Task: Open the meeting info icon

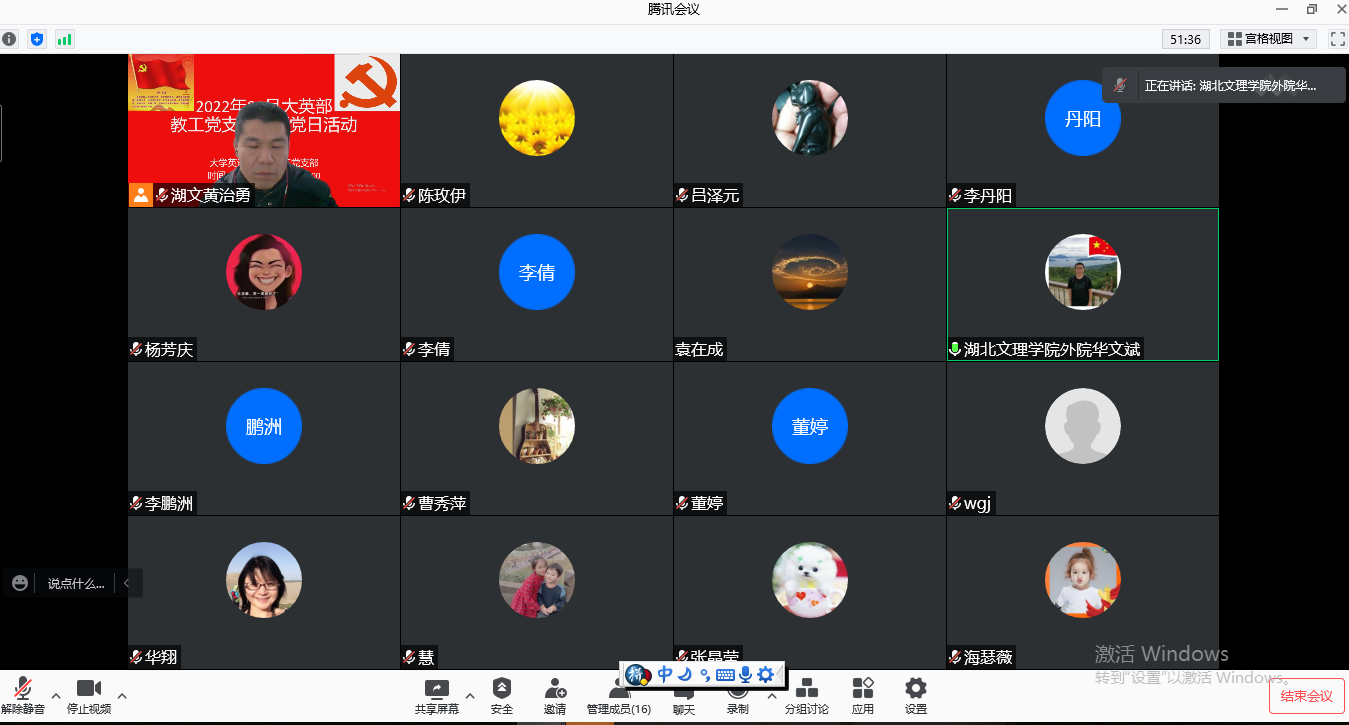Action: coord(9,39)
